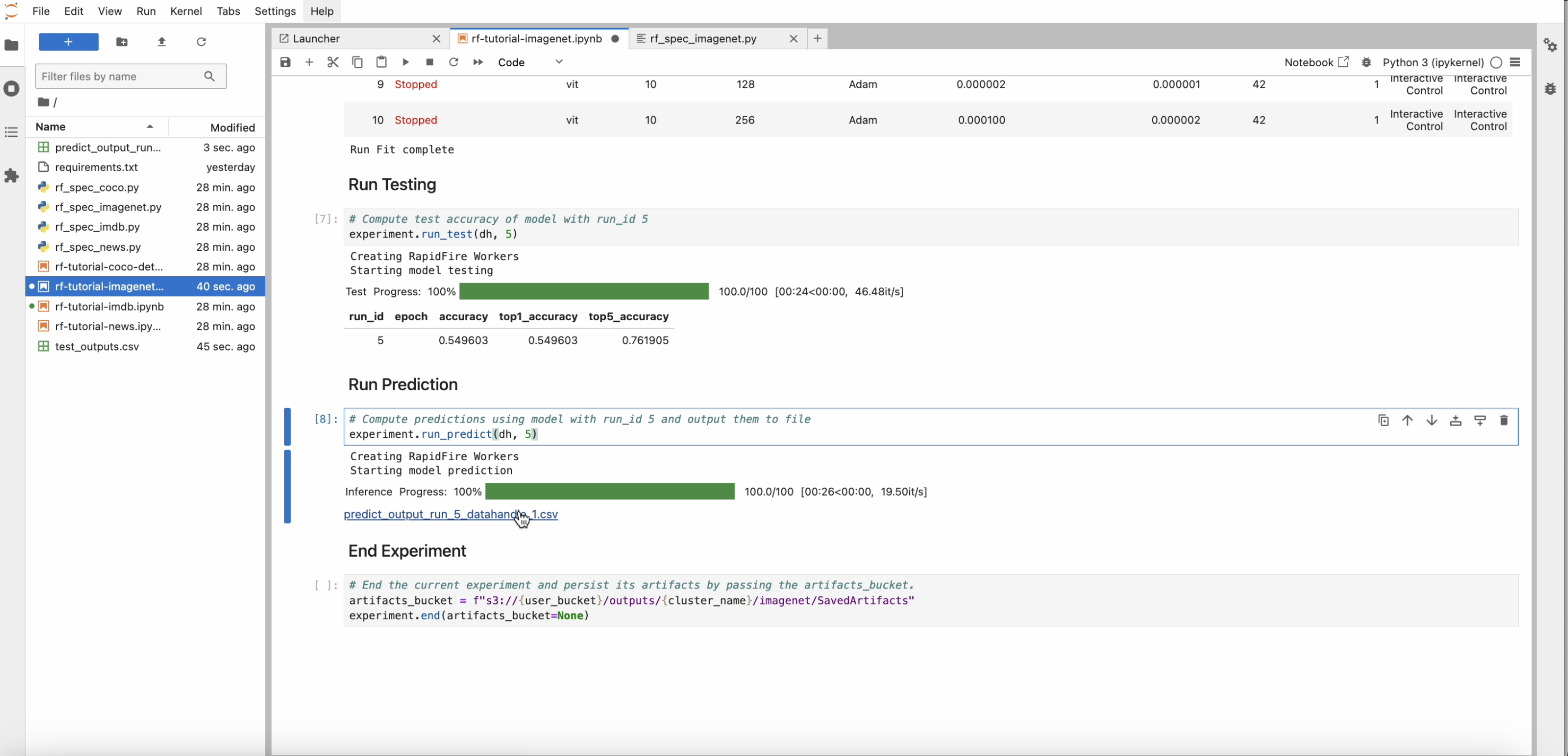
Task: Create a new folder in file browser
Action: click(122, 42)
